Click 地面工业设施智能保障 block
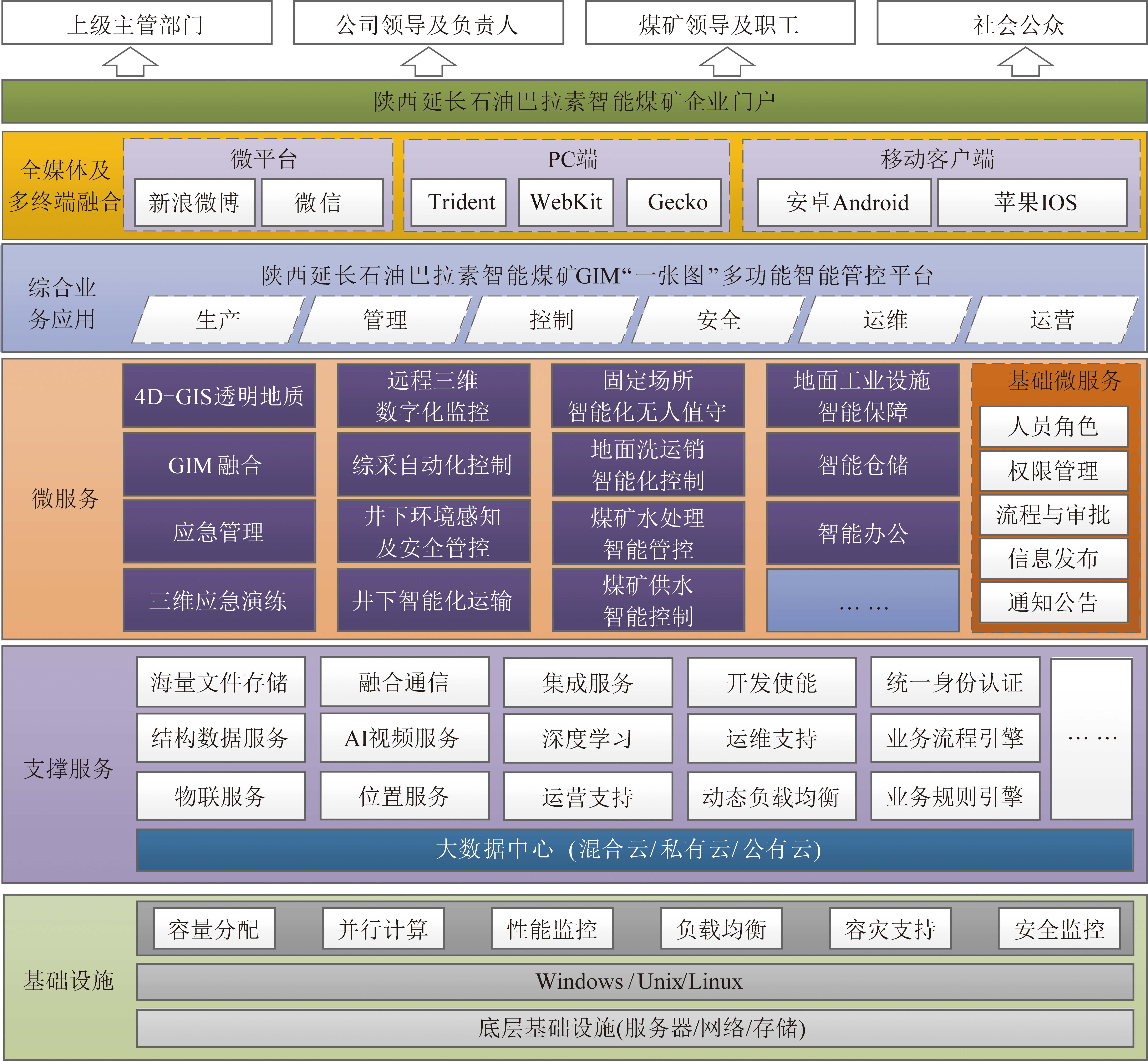Image resolution: width=1148 pixels, height=1062 pixels. tap(863, 395)
